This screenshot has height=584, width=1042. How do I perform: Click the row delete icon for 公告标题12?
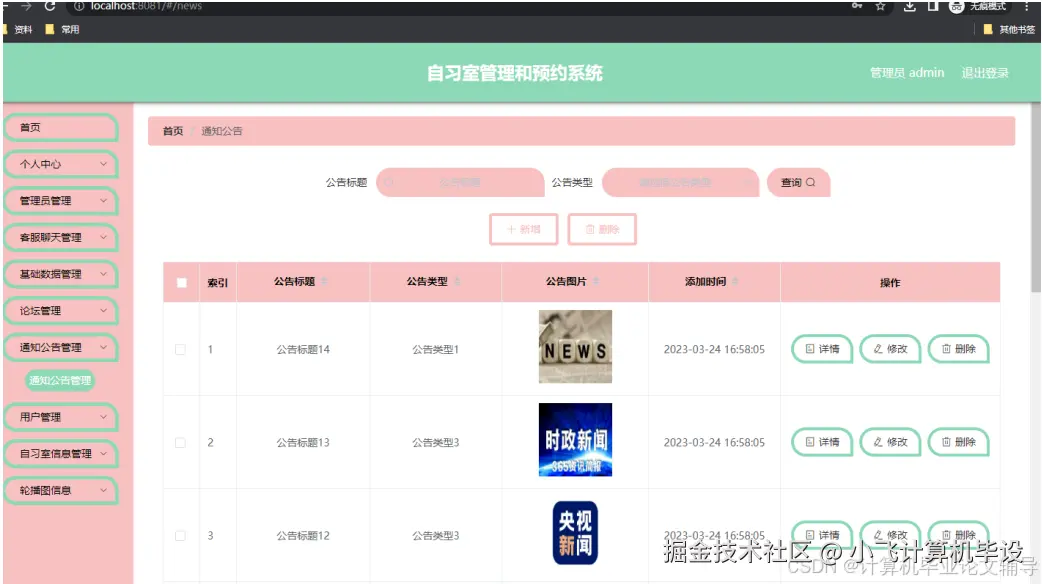[946, 534]
